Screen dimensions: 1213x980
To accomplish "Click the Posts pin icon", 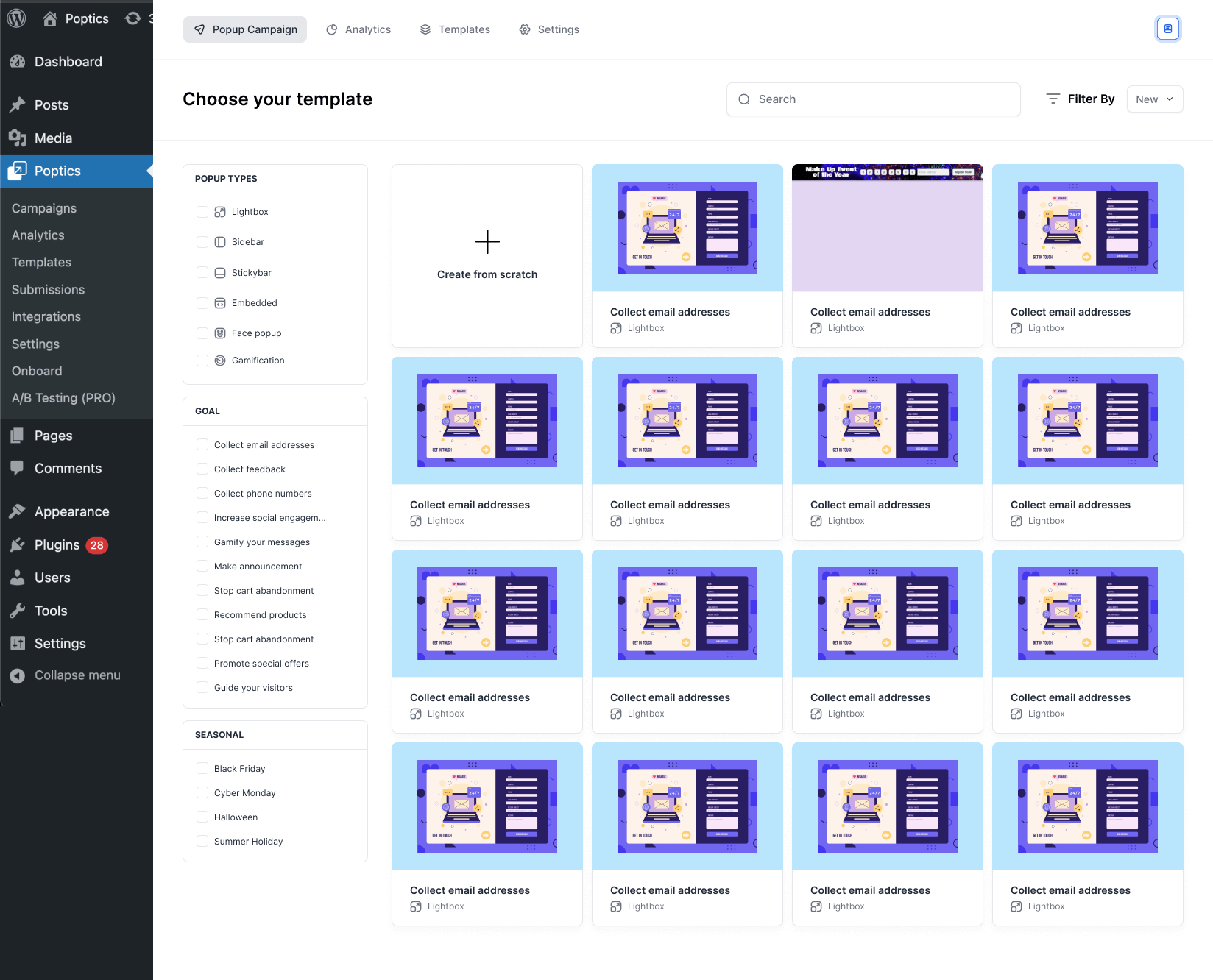I will (x=18, y=105).
